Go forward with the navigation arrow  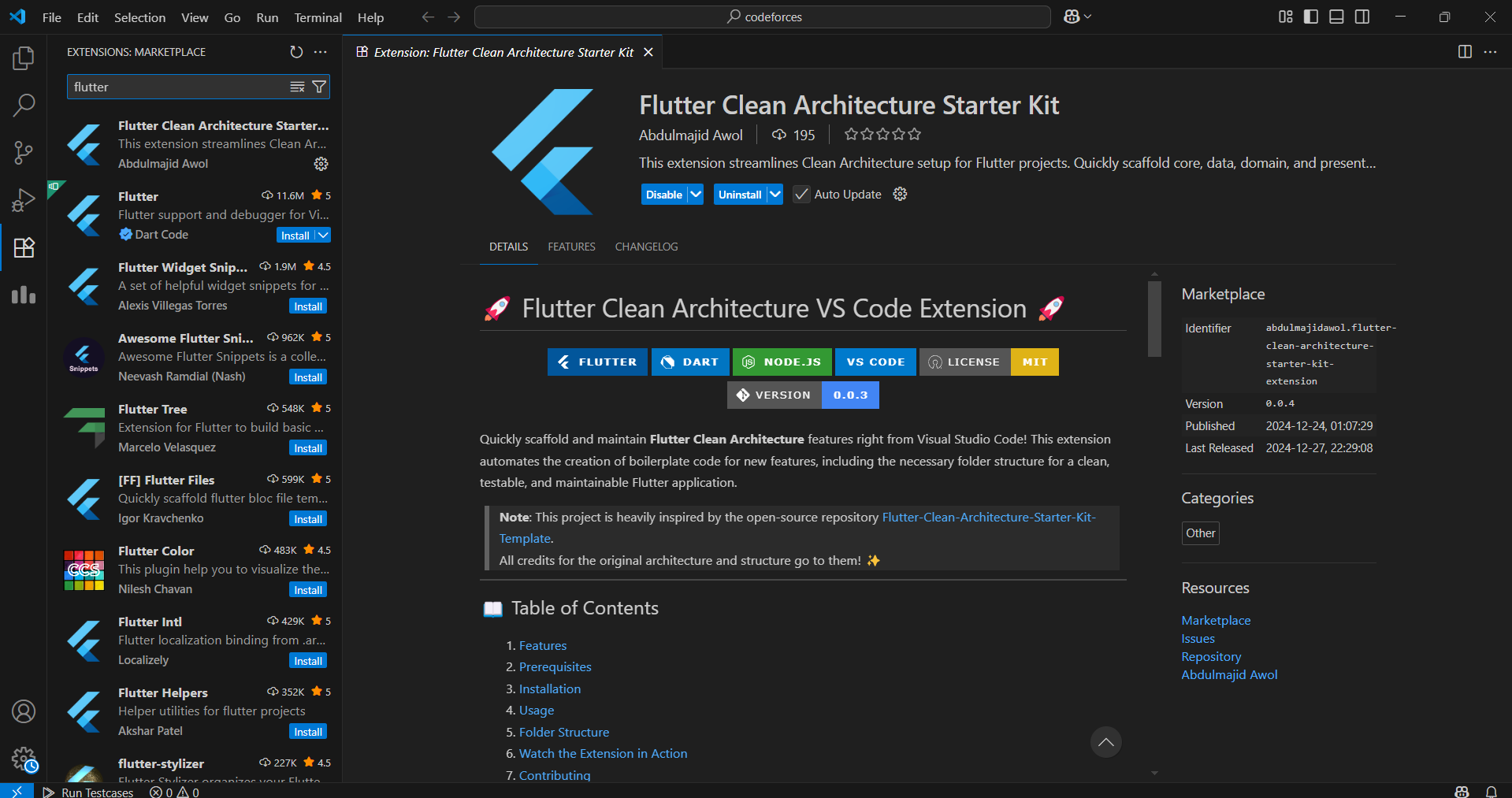454,17
